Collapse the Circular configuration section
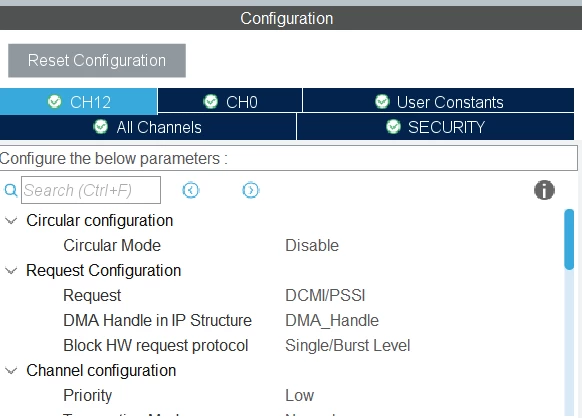 (x=11, y=221)
